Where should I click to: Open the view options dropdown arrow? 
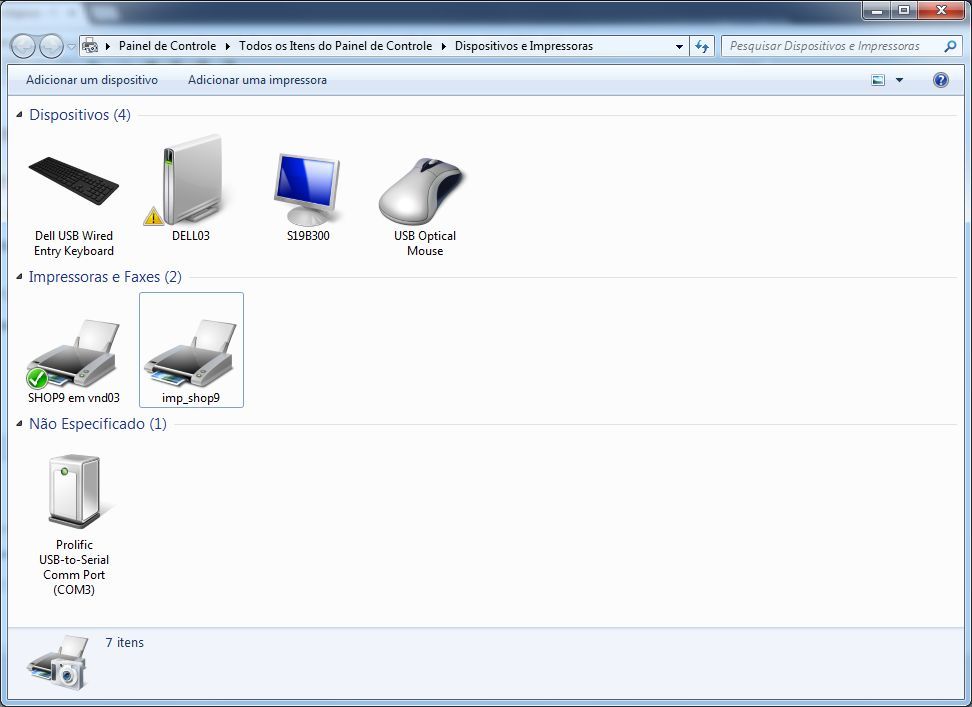pos(899,80)
